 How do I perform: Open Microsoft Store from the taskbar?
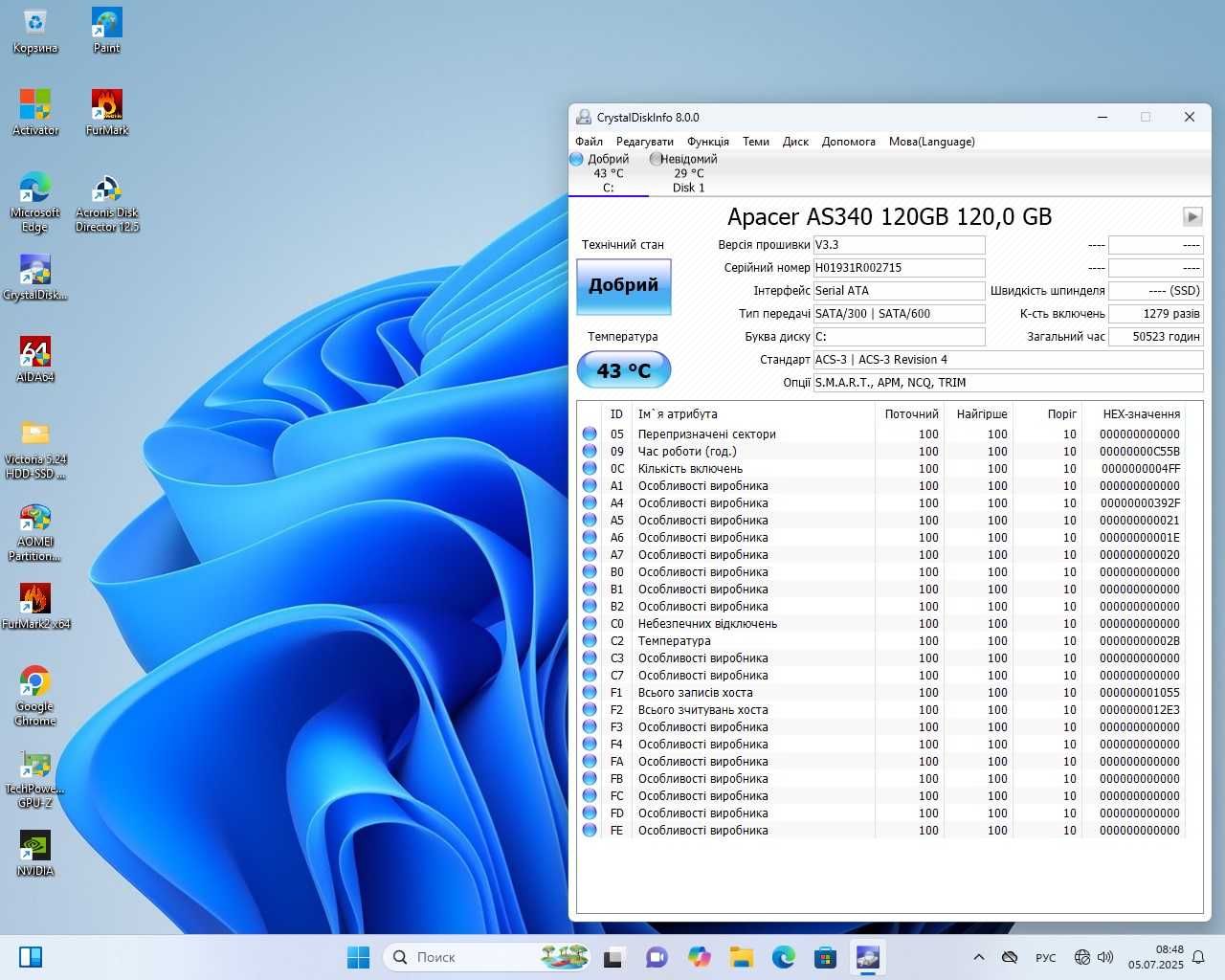[x=825, y=957]
